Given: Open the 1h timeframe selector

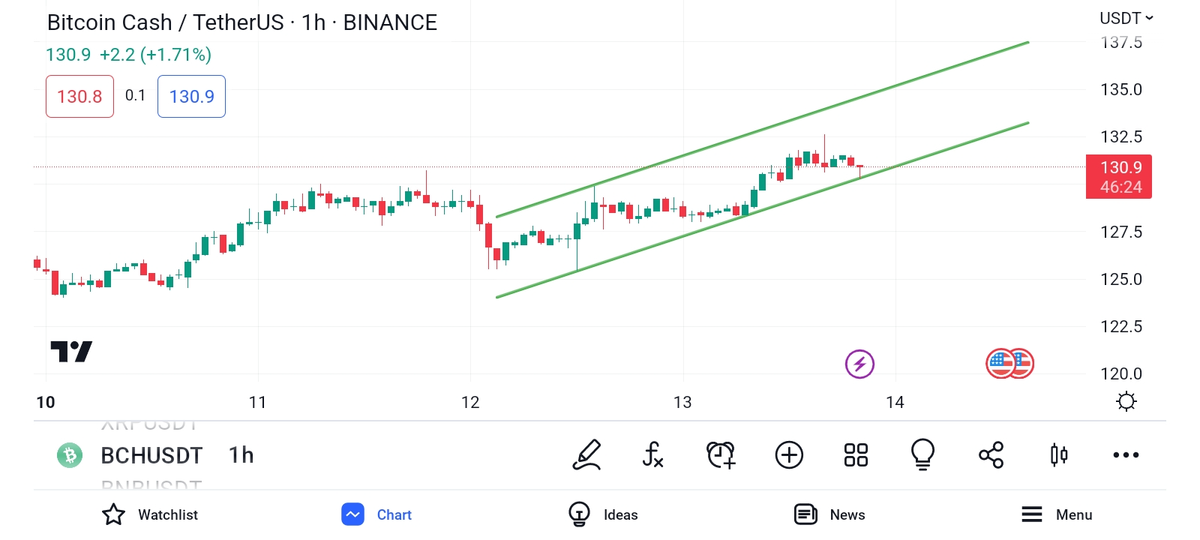Looking at the screenshot, I should point(241,455).
